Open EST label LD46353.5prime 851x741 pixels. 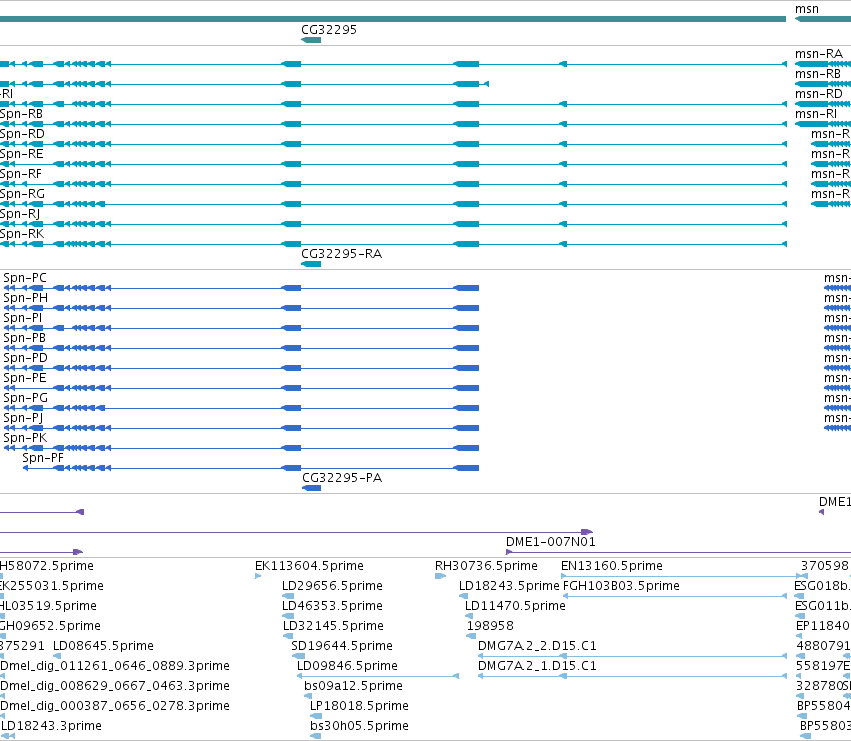332,606
